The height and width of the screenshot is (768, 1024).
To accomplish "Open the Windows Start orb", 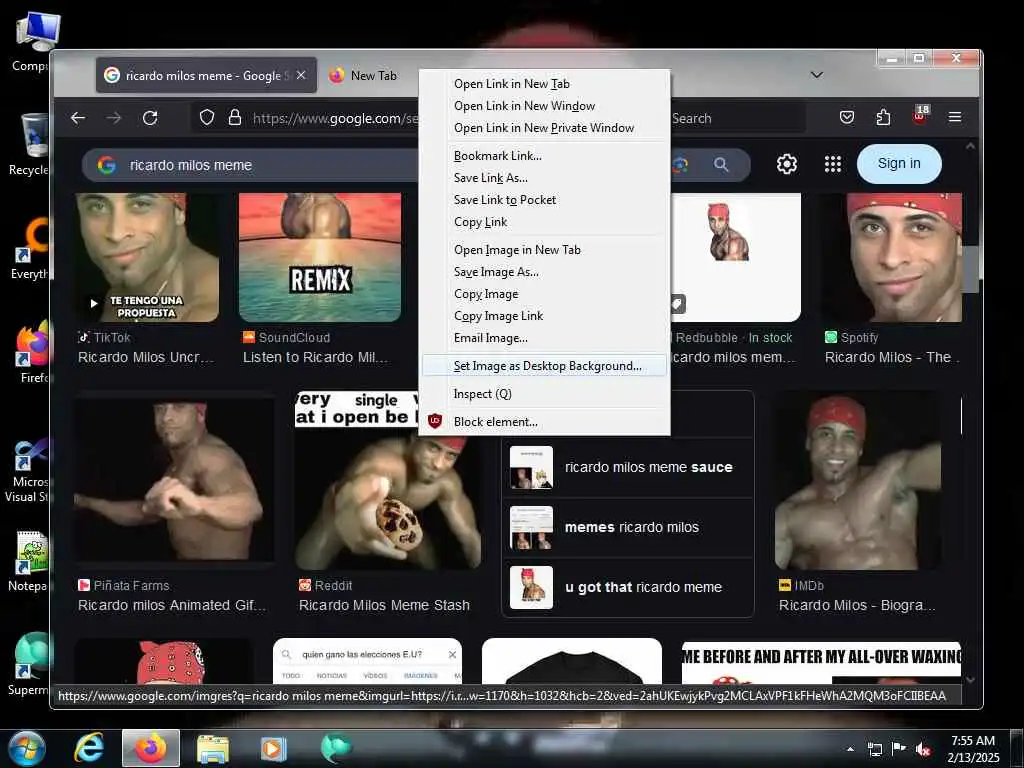I will (x=25, y=748).
